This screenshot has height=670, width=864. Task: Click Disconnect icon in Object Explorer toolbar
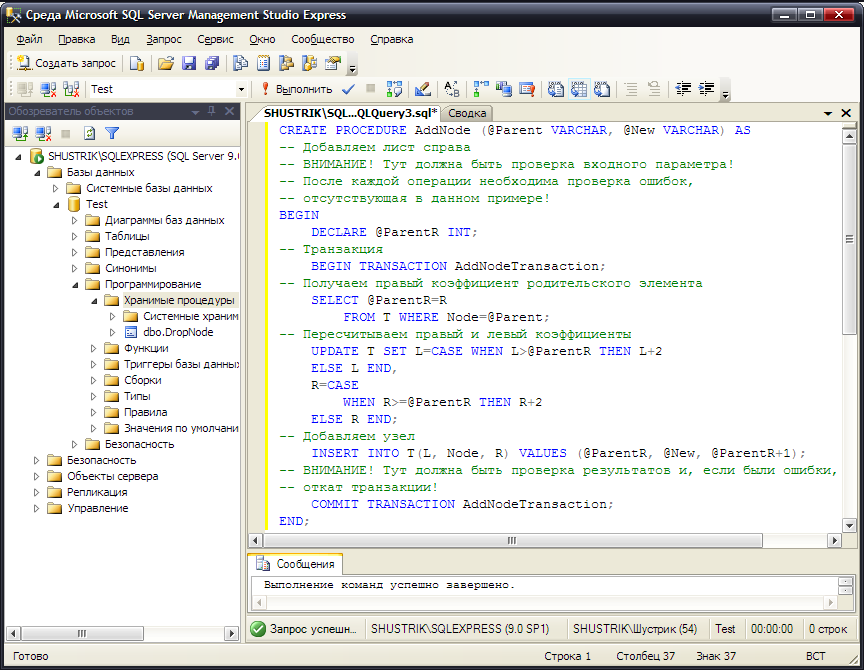[x=43, y=133]
